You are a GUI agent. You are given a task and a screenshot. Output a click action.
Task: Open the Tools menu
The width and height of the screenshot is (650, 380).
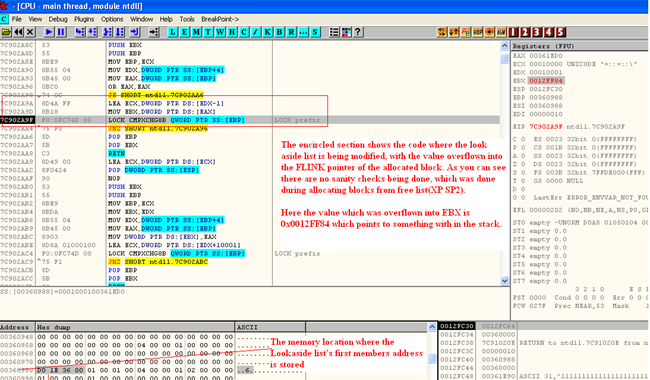[x=187, y=19]
